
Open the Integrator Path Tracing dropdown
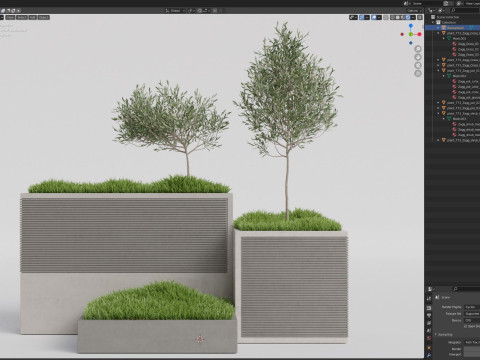click(x=472, y=342)
